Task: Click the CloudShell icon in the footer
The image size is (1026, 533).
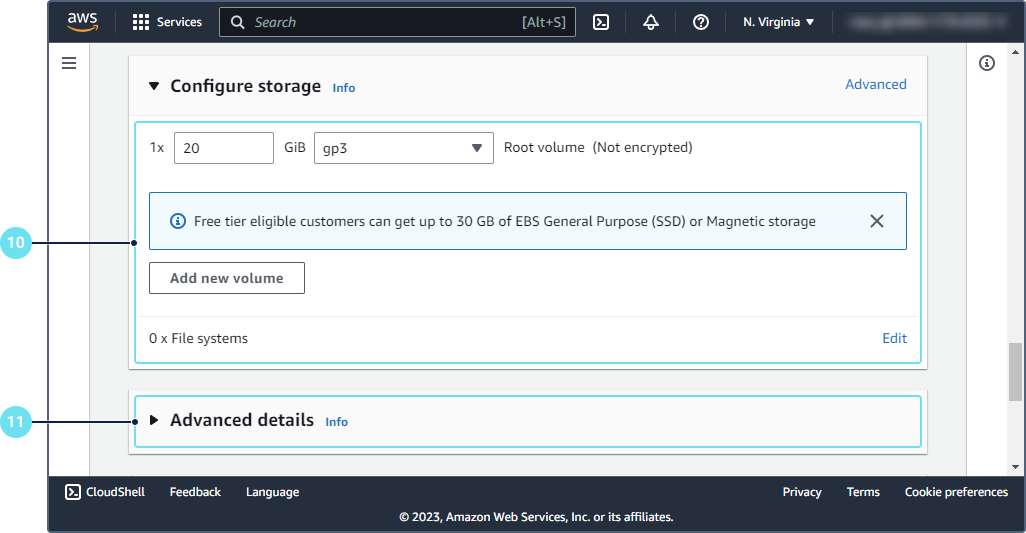Action: 73,492
